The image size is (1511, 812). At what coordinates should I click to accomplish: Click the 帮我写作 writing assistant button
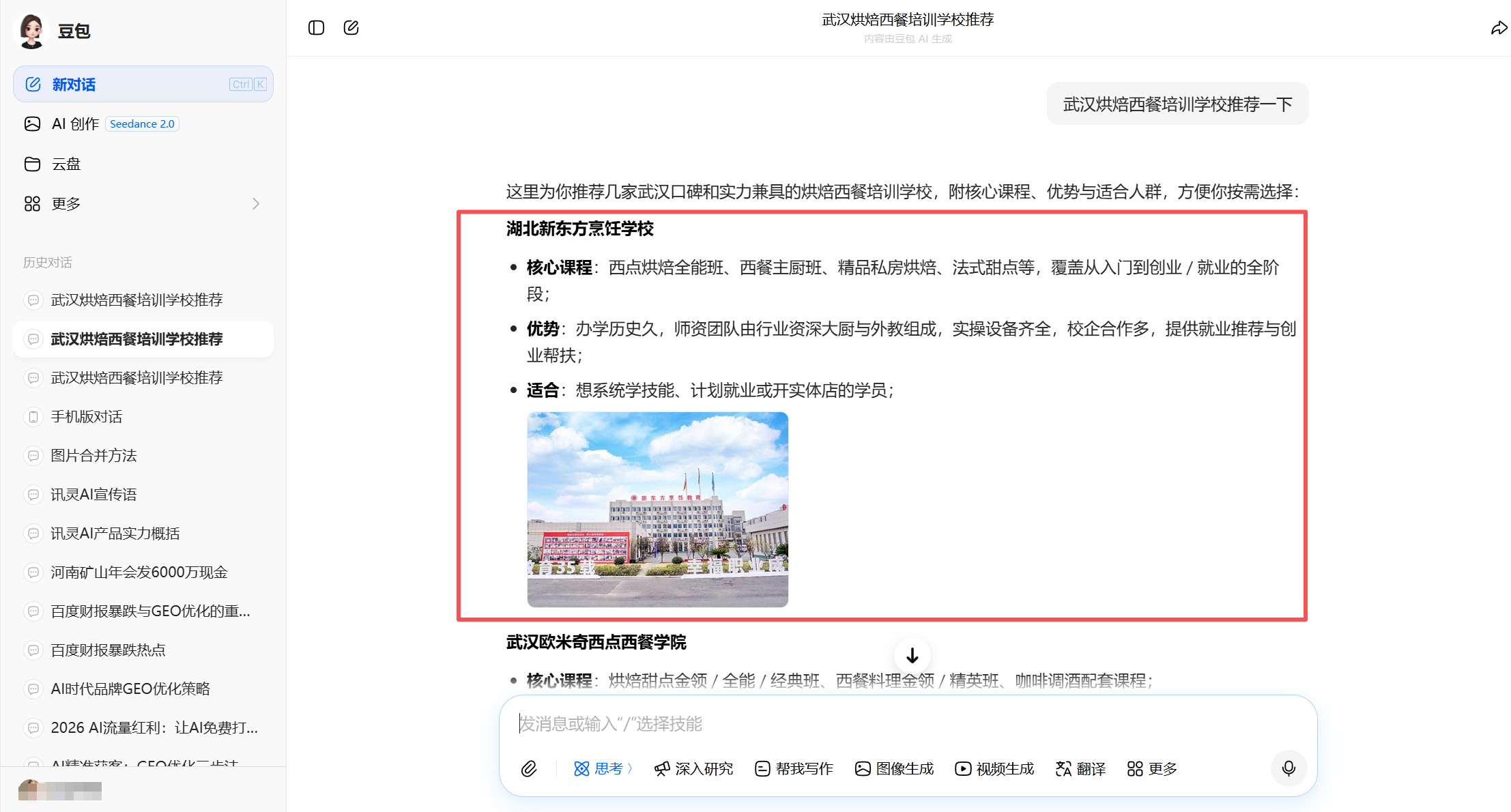pyautogui.click(x=794, y=769)
